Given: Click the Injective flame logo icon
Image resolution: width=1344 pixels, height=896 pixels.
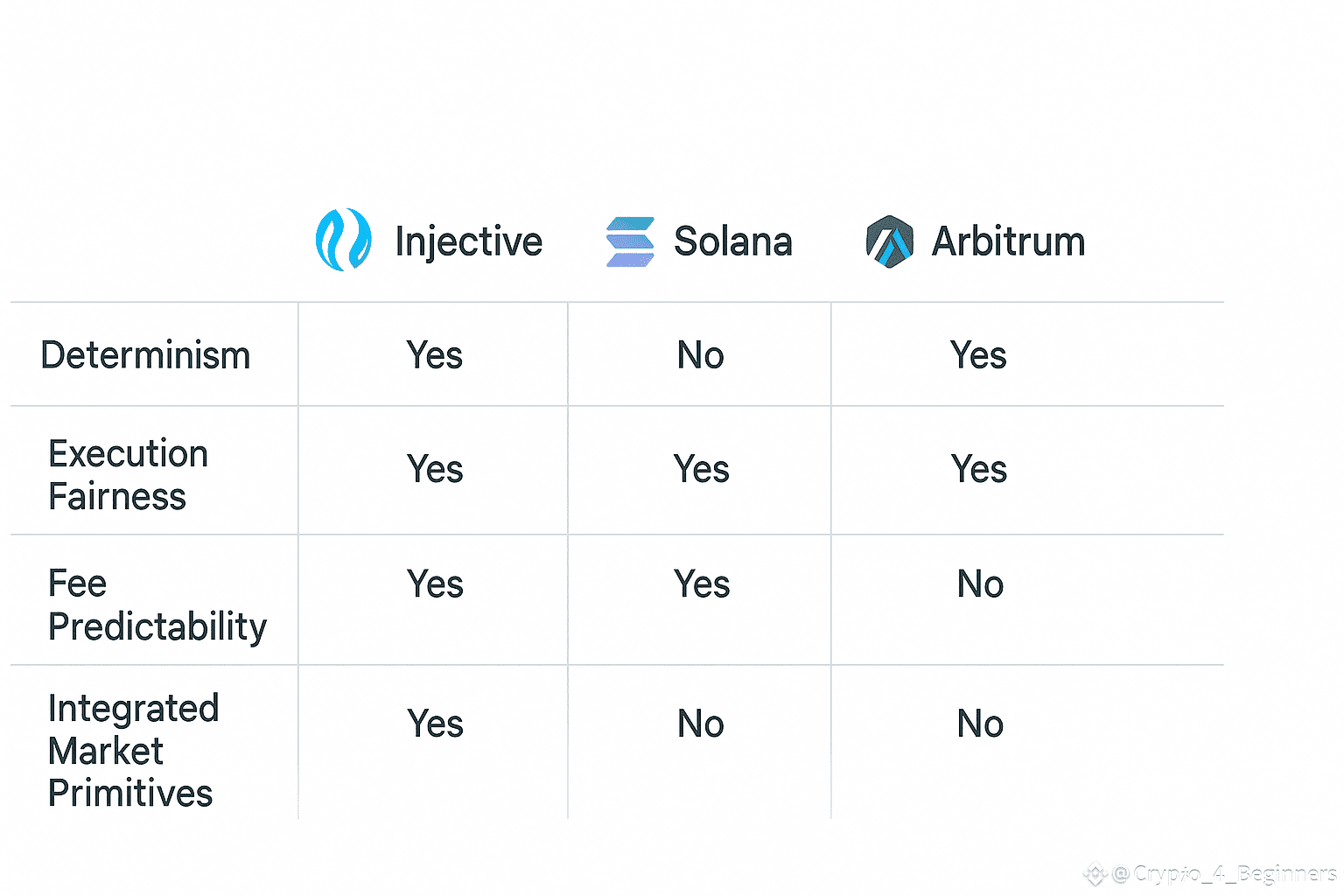Looking at the screenshot, I should (343, 240).
